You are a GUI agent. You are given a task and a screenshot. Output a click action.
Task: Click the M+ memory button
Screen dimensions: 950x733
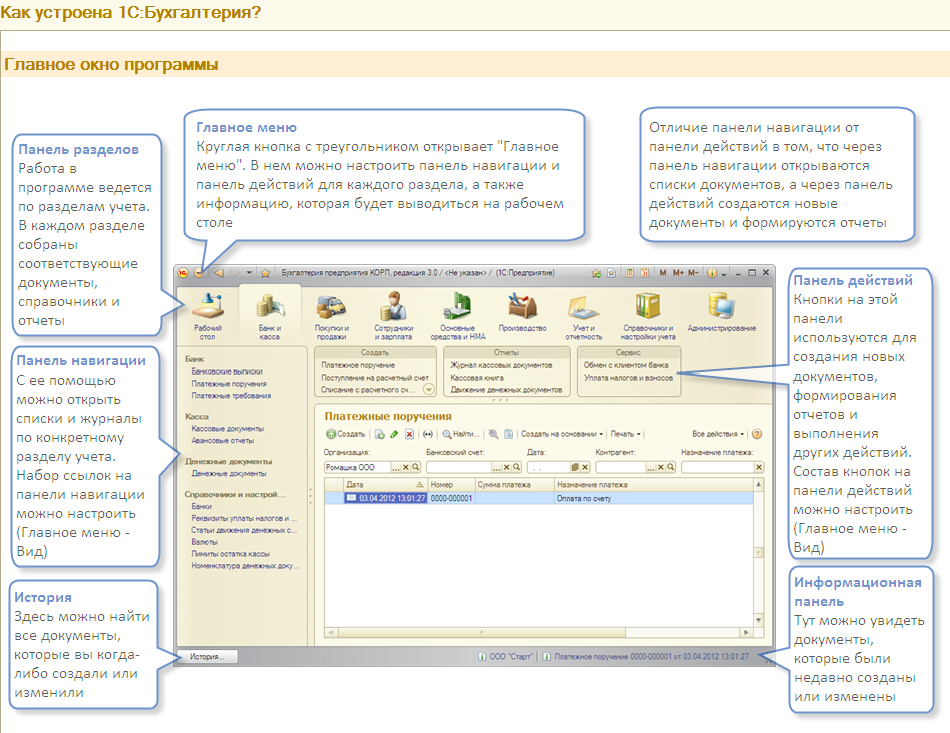(678, 273)
